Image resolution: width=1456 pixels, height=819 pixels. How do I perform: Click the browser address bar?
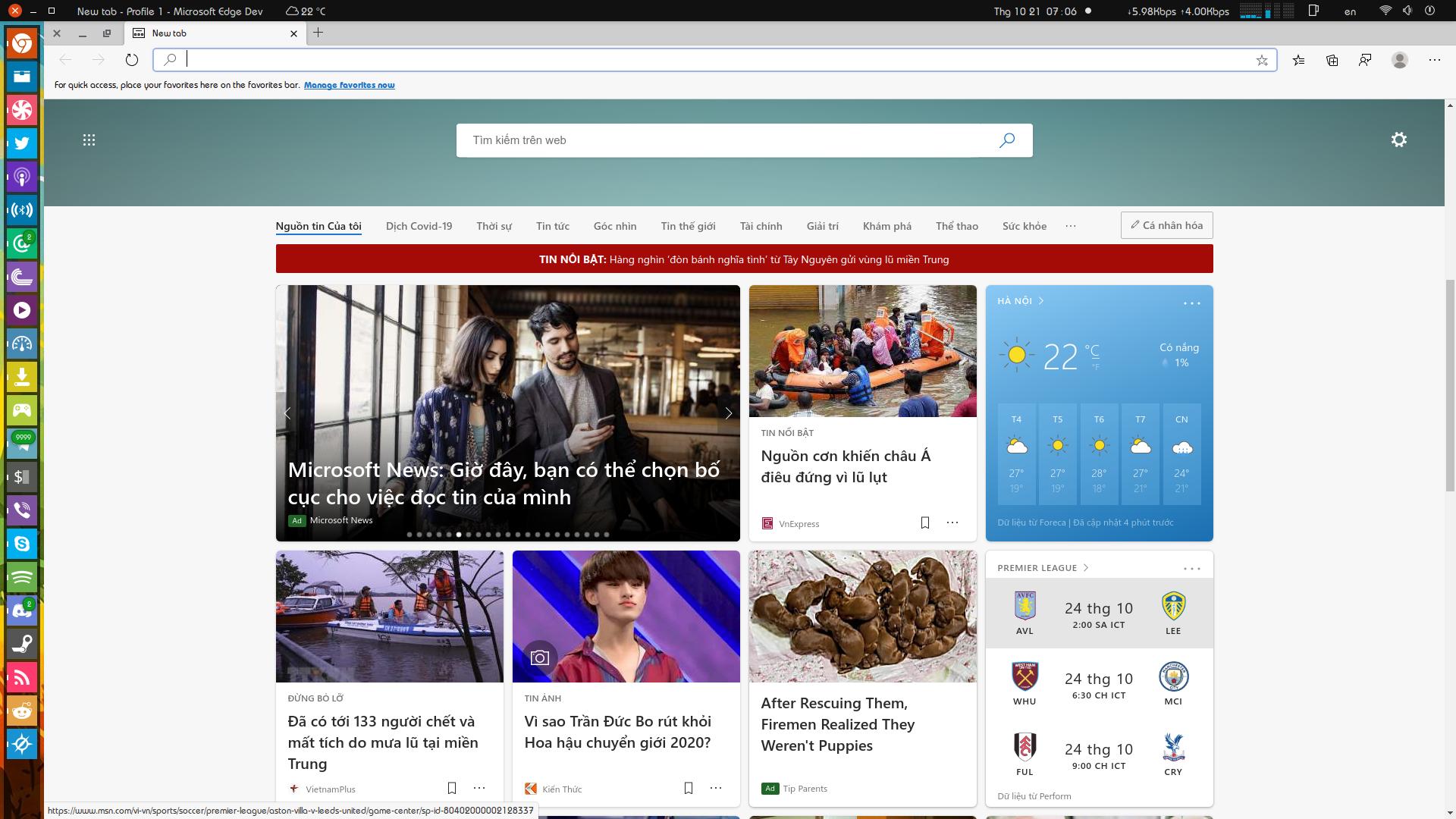(x=714, y=60)
